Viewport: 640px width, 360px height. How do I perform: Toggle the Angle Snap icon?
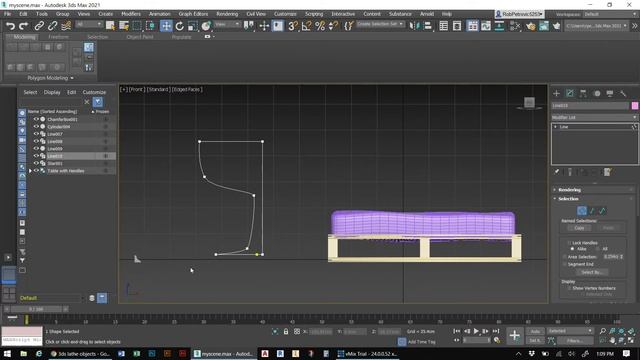306,26
